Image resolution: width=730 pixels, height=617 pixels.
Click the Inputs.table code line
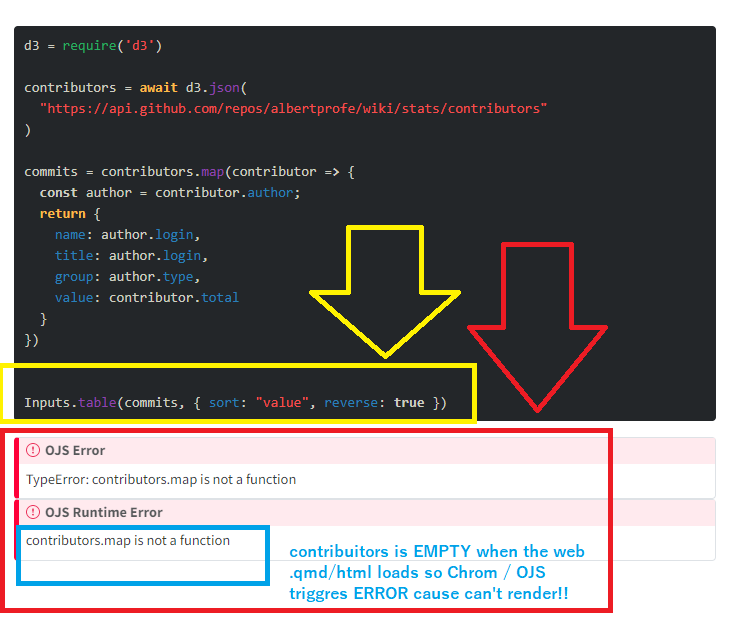[235, 402]
